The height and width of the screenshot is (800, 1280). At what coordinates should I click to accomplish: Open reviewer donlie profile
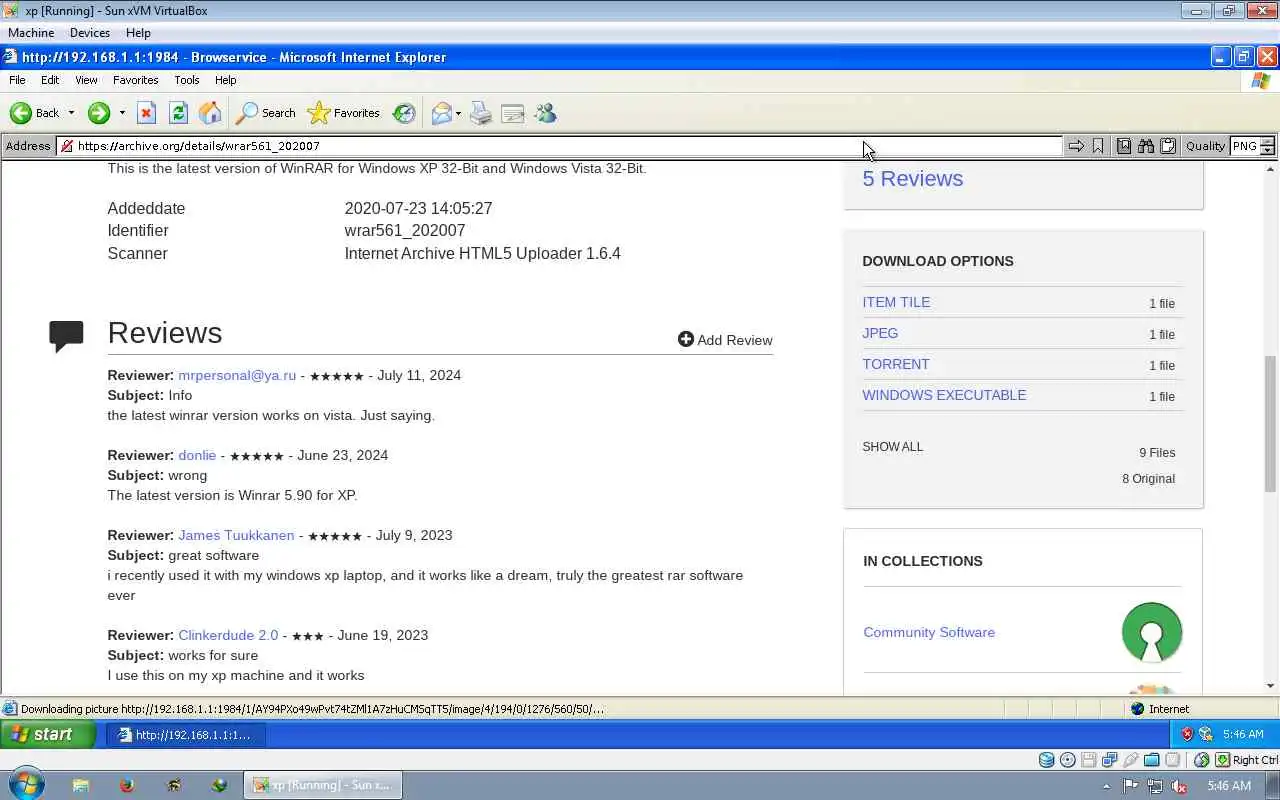(x=197, y=455)
